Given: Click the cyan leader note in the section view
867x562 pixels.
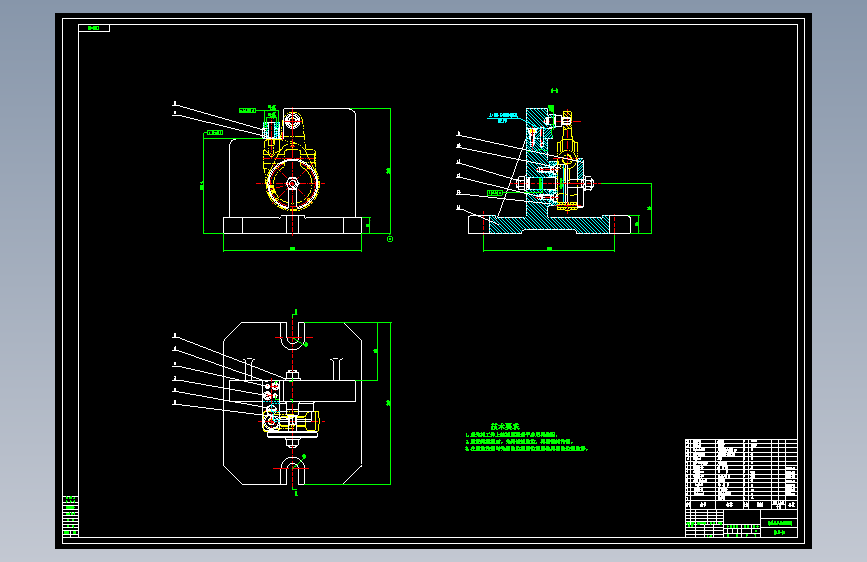Looking at the screenshot, I should pyautogui.click(x=503, y=117).
